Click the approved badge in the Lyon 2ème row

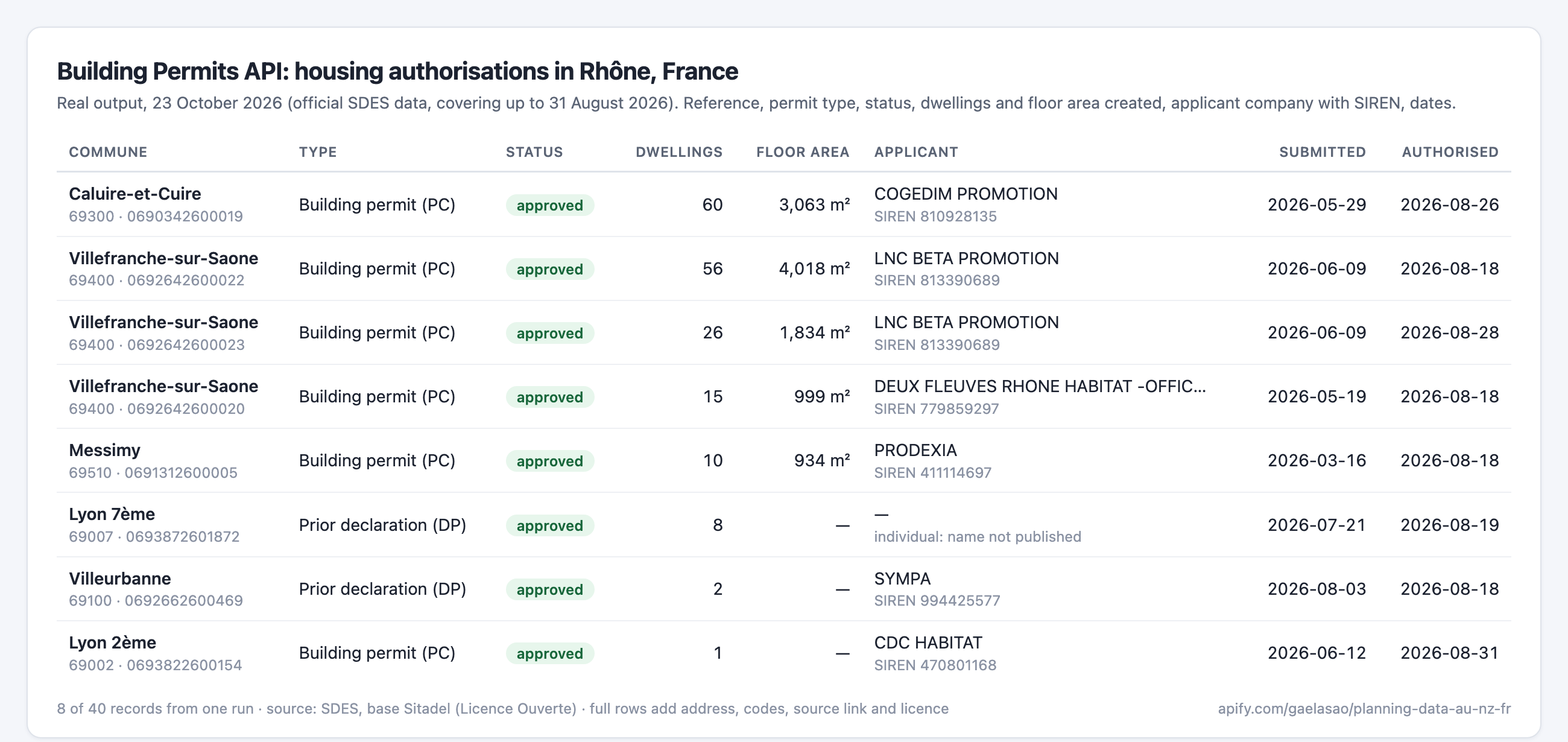(549, 653)
